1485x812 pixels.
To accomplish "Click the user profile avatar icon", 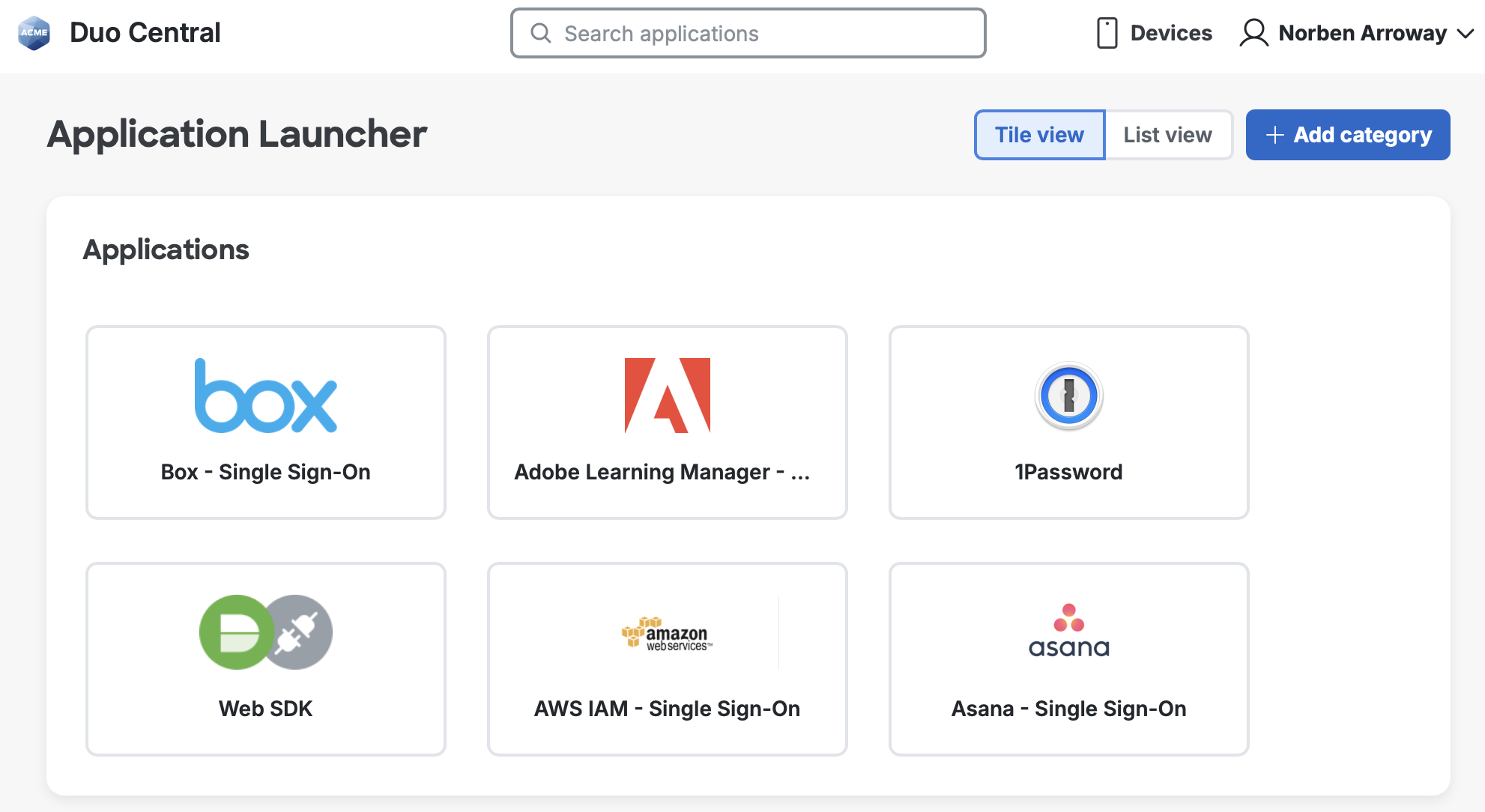I will (x=1253, y=33).
